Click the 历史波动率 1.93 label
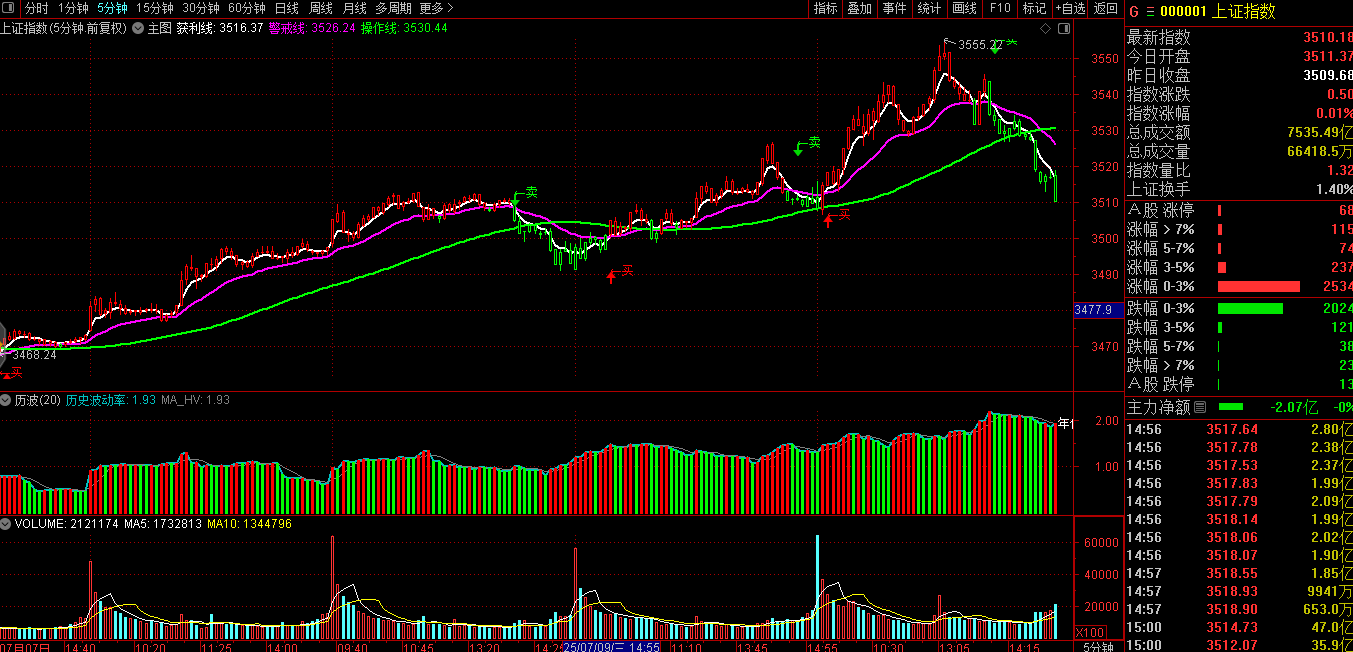This screenshot has height=652, width=1353. pyautogui.click(x=111, y=399)
